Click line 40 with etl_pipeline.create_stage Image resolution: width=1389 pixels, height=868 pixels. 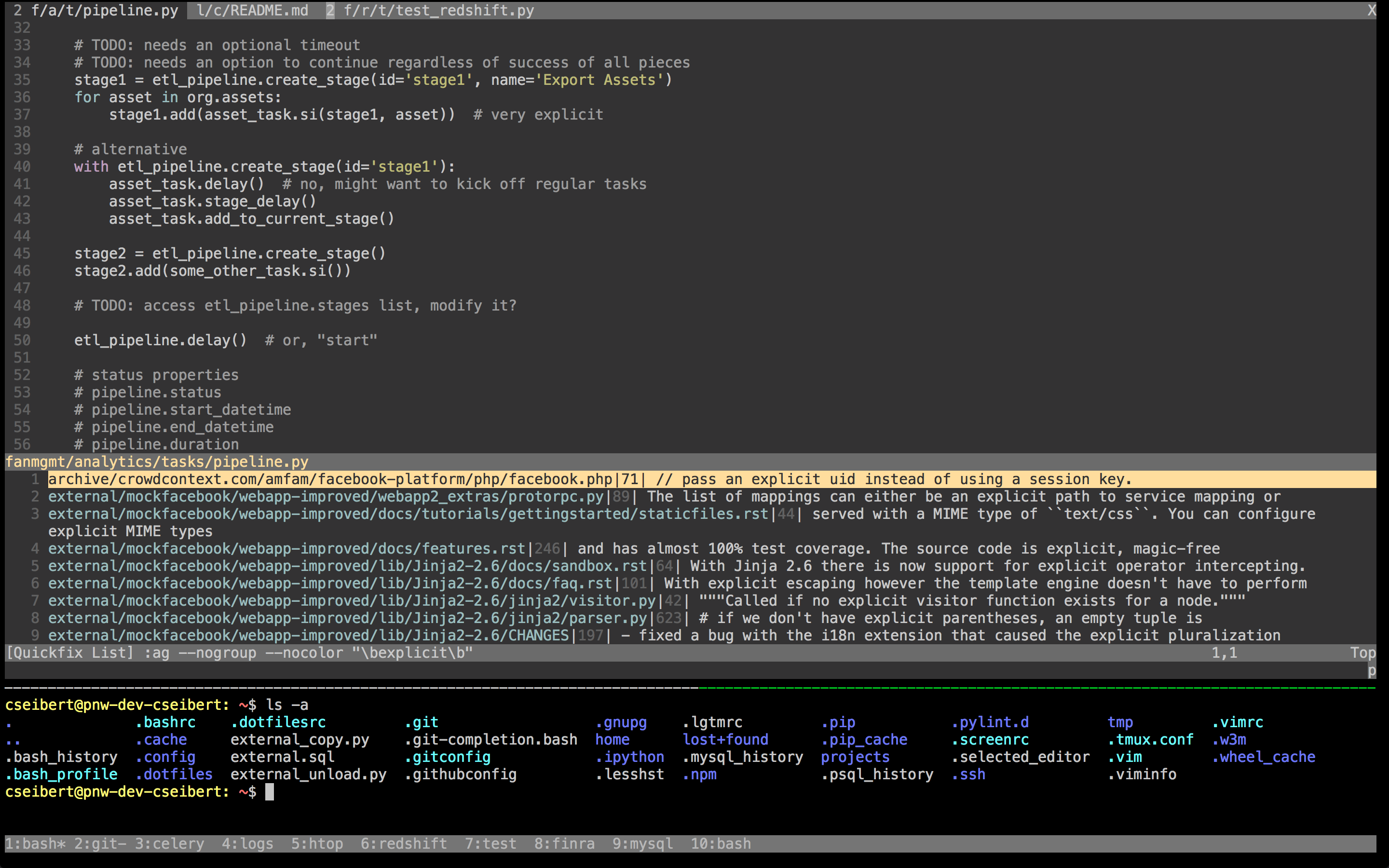[265, 166]
